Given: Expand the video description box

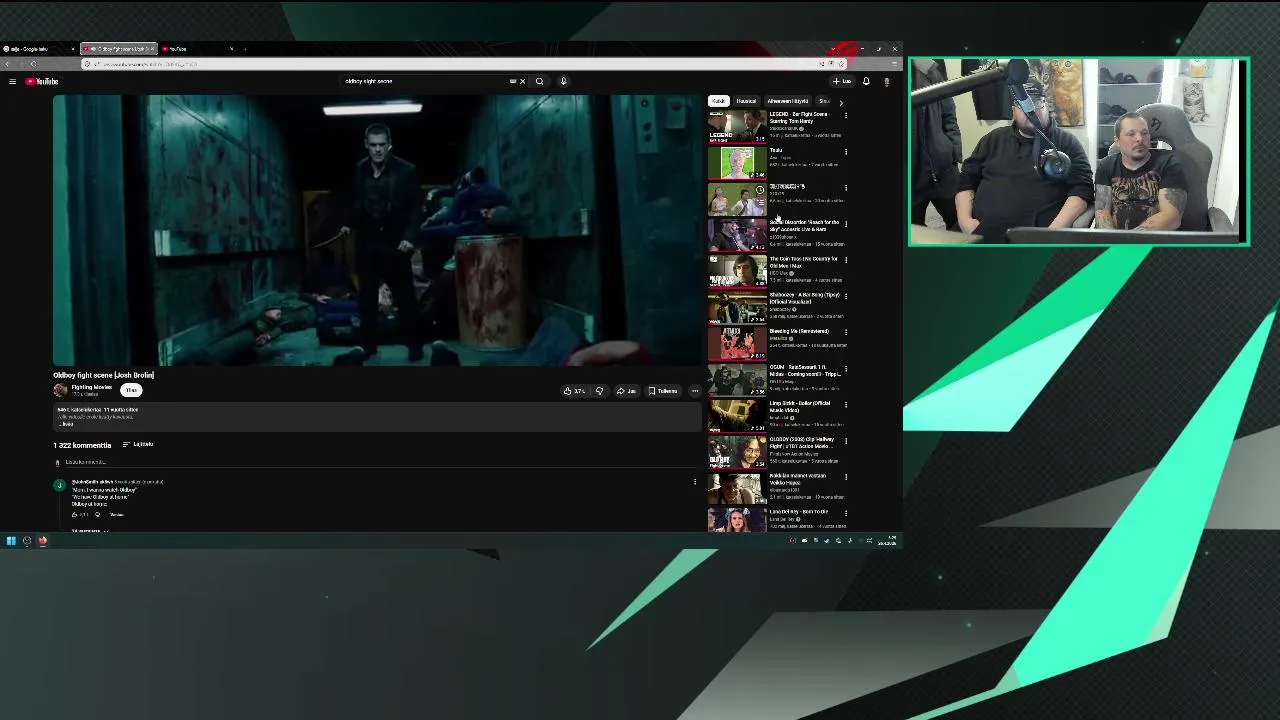Looking at the screenshot, I should click(378, 417).
